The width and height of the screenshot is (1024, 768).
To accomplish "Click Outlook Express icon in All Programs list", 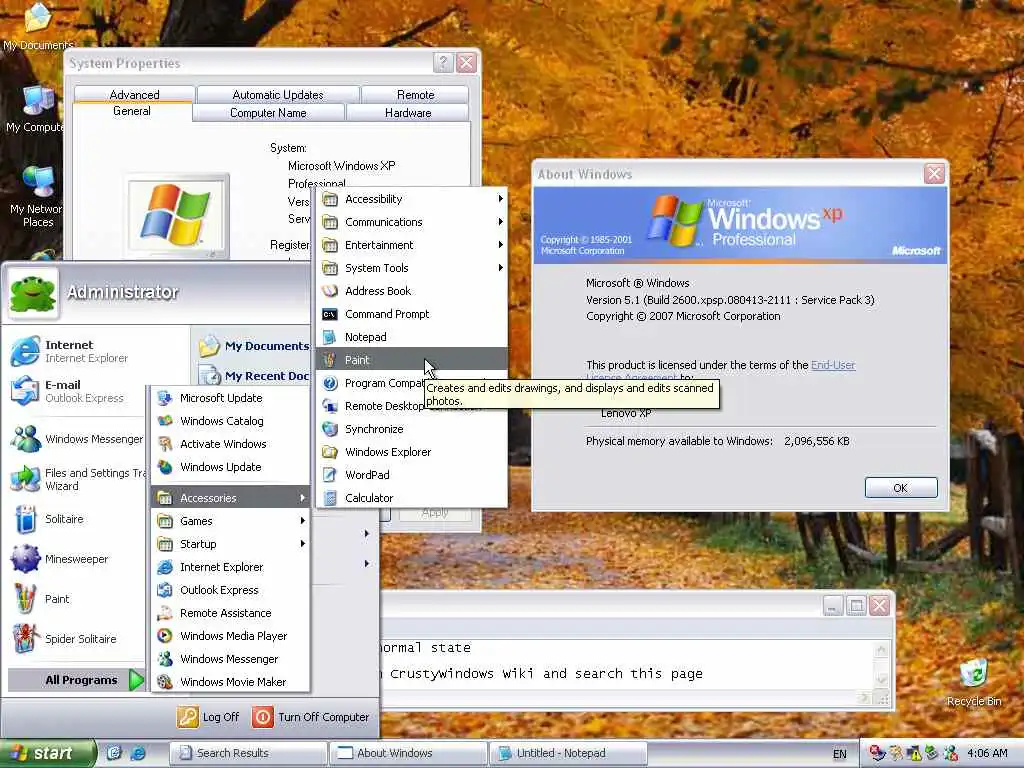I will (165, 590).
